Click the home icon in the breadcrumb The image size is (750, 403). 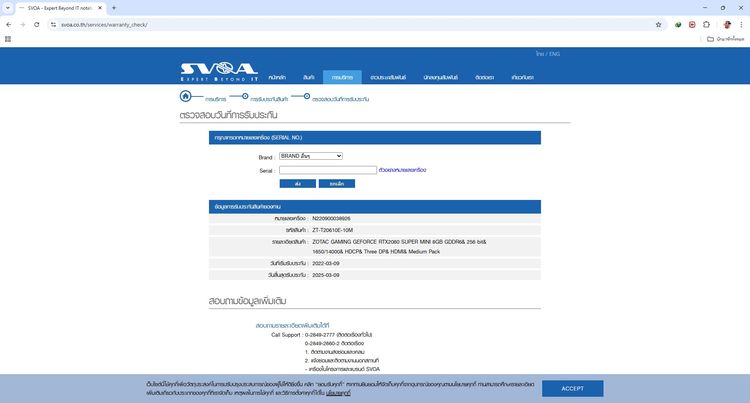point(185,97)
